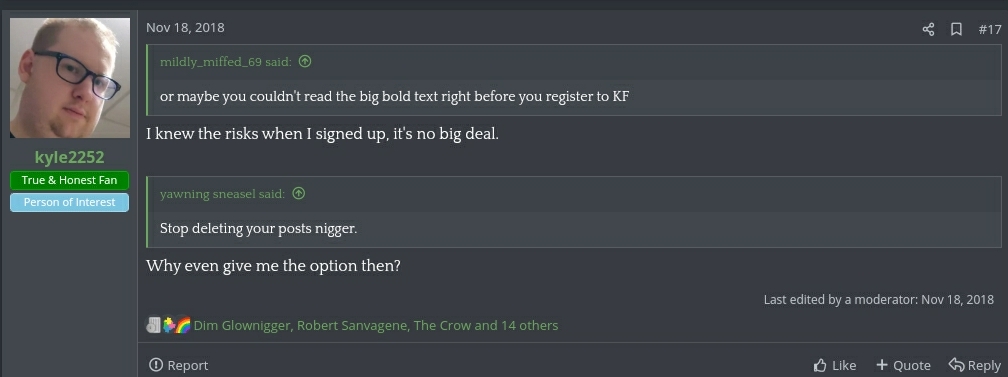This screenshot has width=1008, height=377.
Task: Open the #17 post permalink
Action: point(989,29)
